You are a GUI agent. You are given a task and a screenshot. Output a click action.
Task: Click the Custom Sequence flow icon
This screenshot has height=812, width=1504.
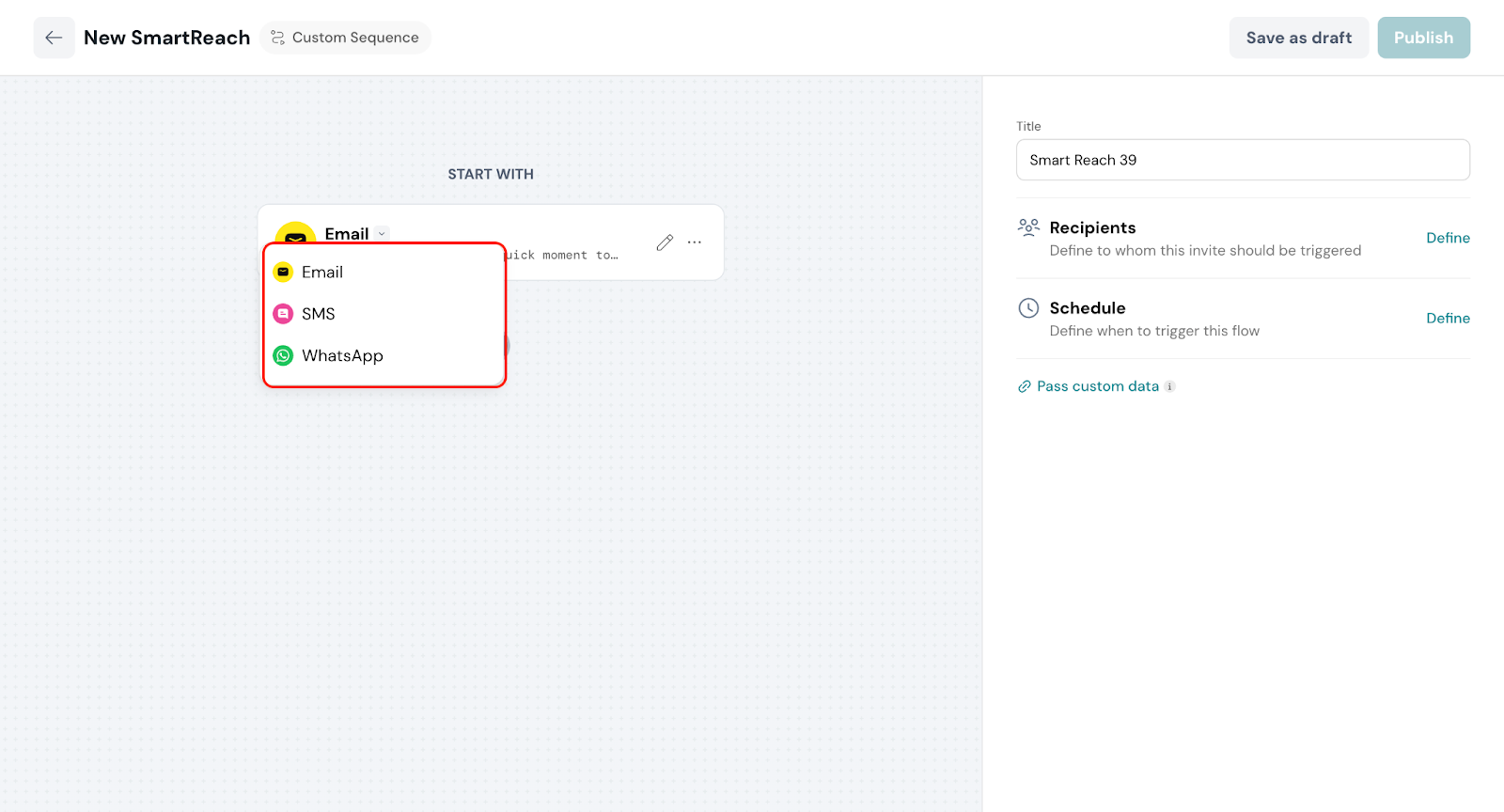pyautogui.click(x=277, y=38)
